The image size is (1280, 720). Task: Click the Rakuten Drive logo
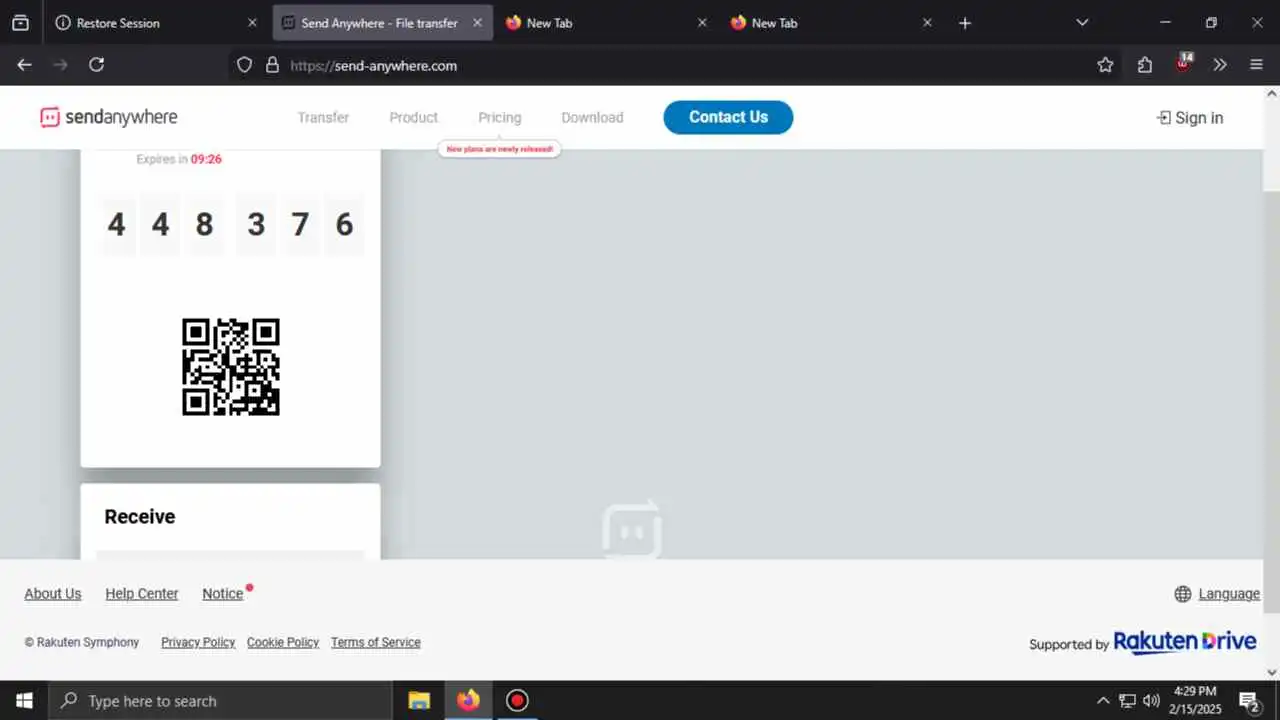point(1185,642)
